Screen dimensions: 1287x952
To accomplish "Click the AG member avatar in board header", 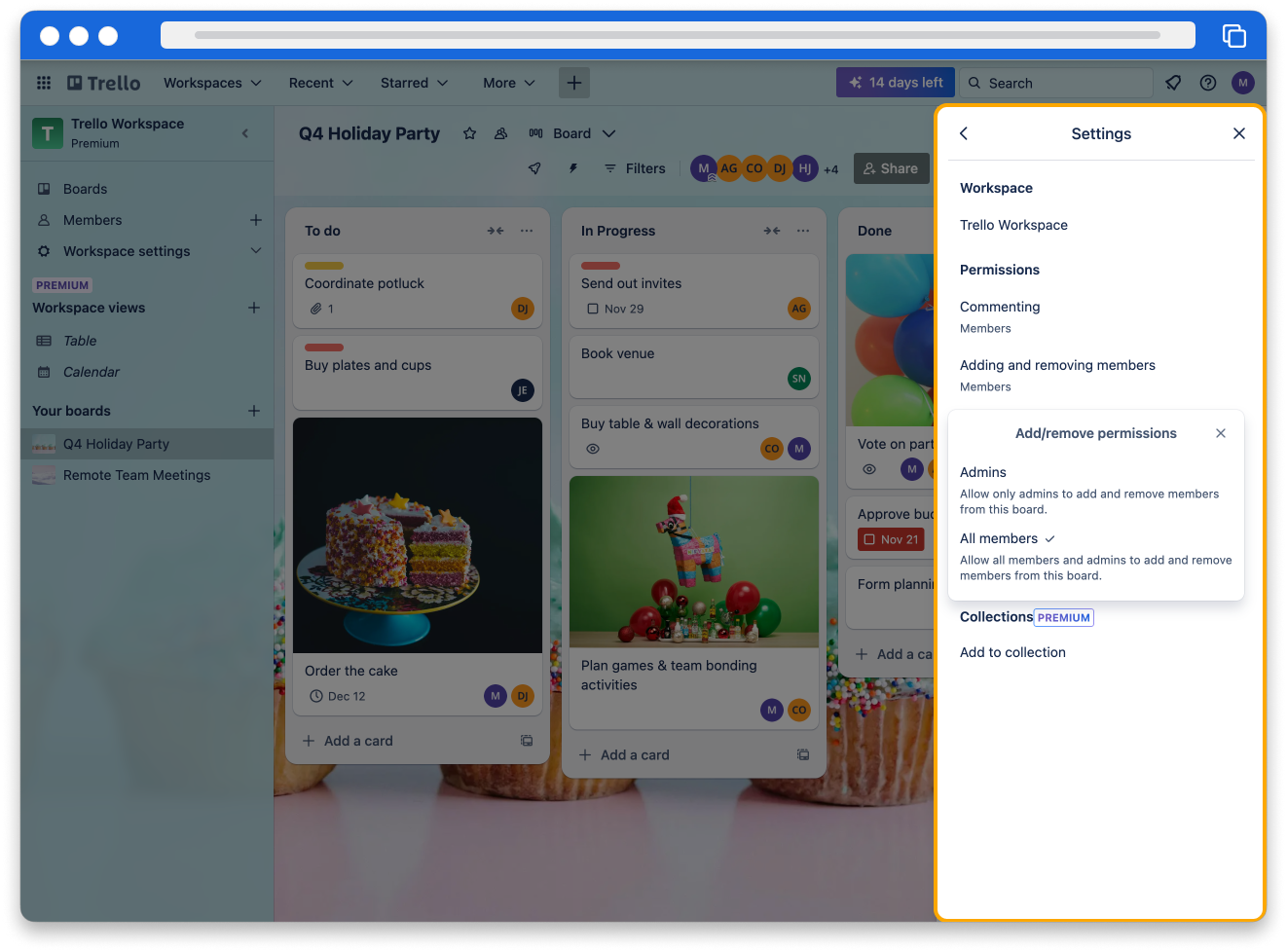I will 729,168.
